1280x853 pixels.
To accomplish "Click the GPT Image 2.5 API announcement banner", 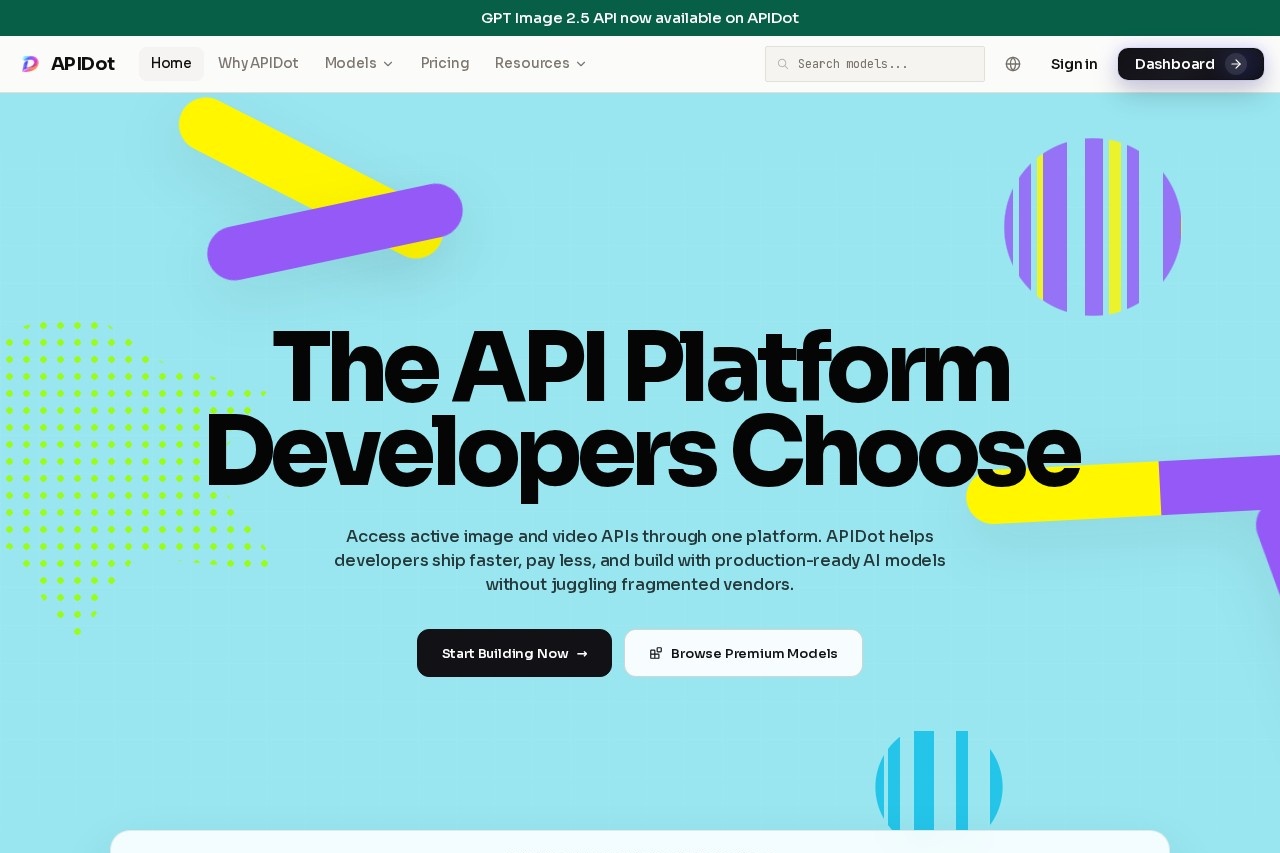I will coord(640,18).
